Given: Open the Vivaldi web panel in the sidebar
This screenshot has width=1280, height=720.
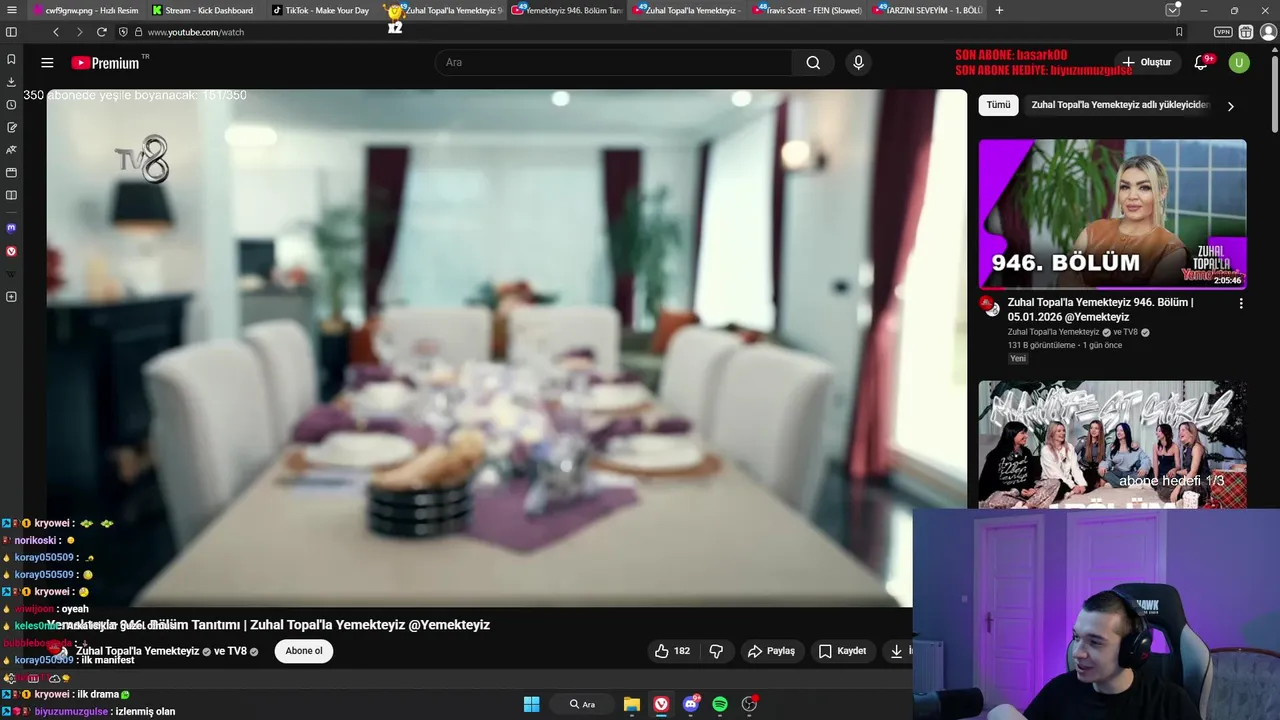Looking at the screenshot, I should [x=11, y=251].
